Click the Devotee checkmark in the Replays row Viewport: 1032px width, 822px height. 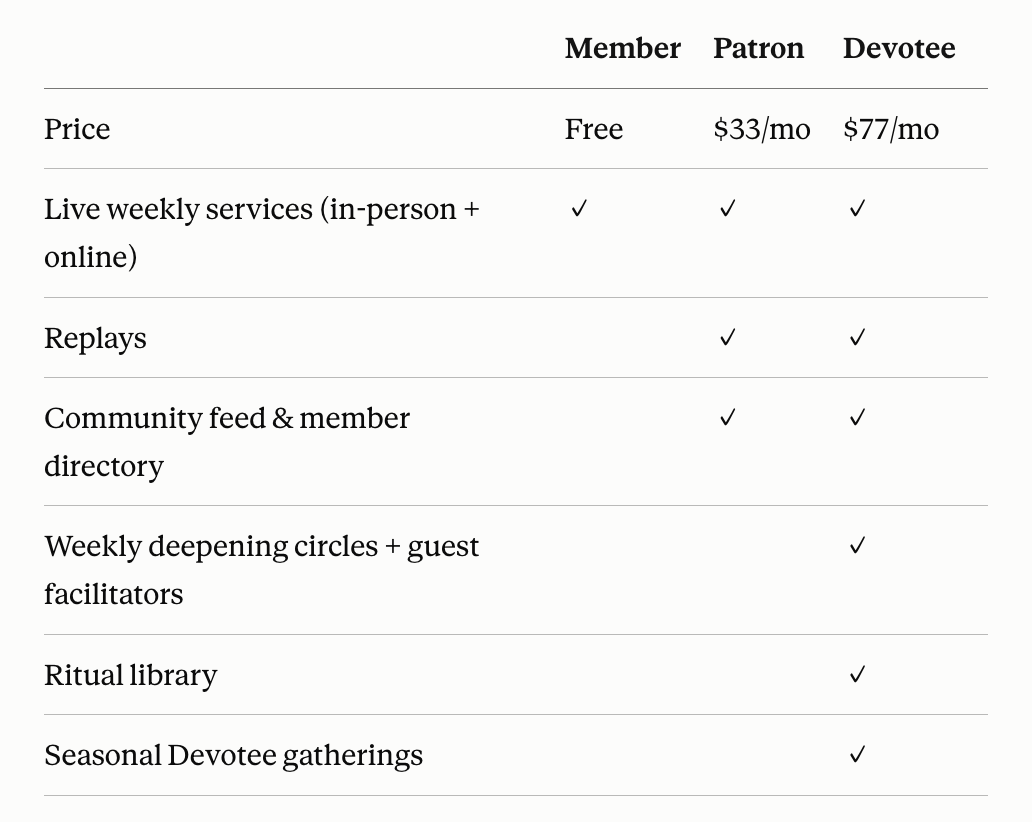pos(857,338)
